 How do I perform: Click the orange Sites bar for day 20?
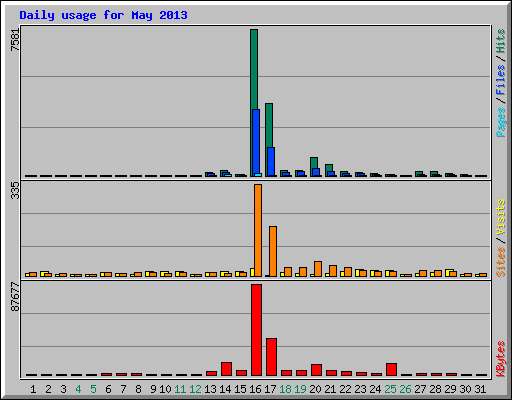318,269
